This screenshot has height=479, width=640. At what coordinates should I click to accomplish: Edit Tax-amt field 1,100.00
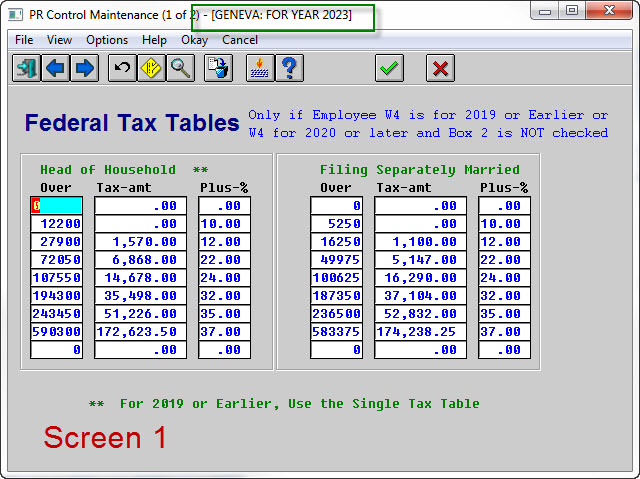pos(420,242)
